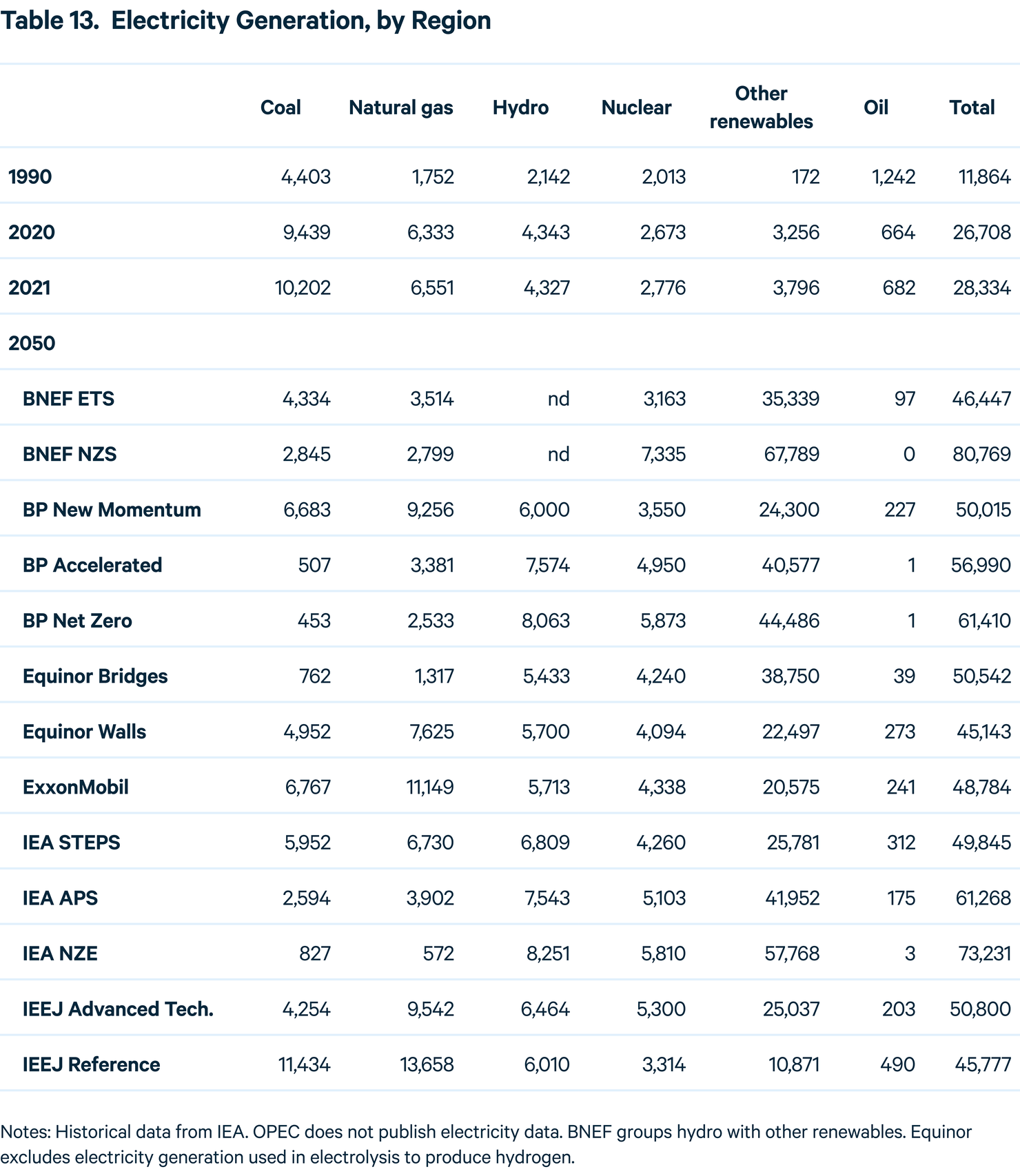Click the 2050 section row label
This screenshot has height=1176, width=1020.
[32, 343]
